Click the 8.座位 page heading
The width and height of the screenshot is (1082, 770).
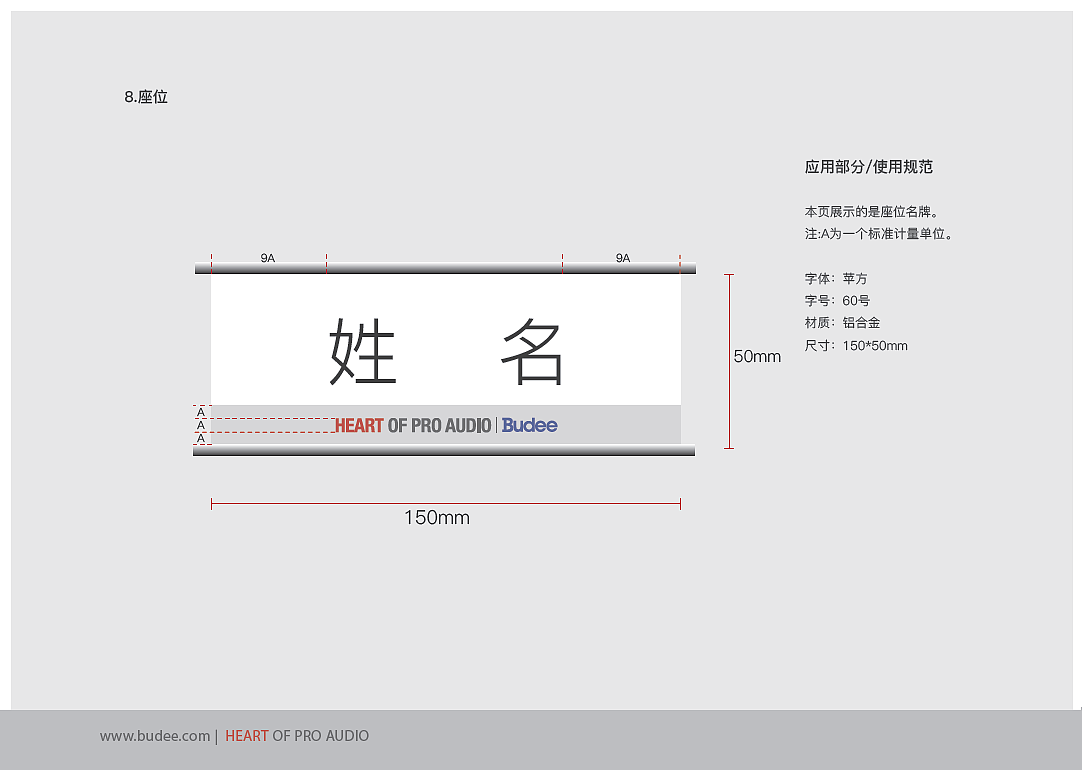tap(146, 97)
